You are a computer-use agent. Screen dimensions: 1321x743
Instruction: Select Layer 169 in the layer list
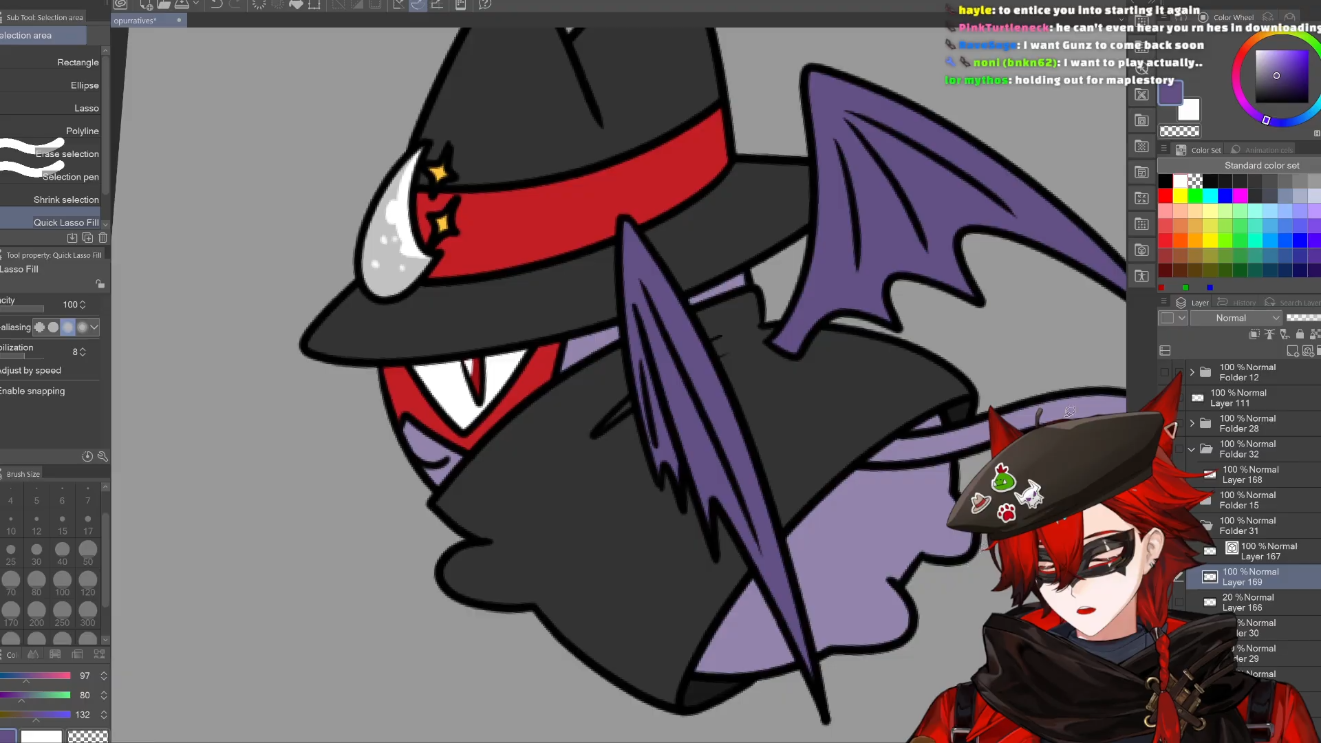1253,577
